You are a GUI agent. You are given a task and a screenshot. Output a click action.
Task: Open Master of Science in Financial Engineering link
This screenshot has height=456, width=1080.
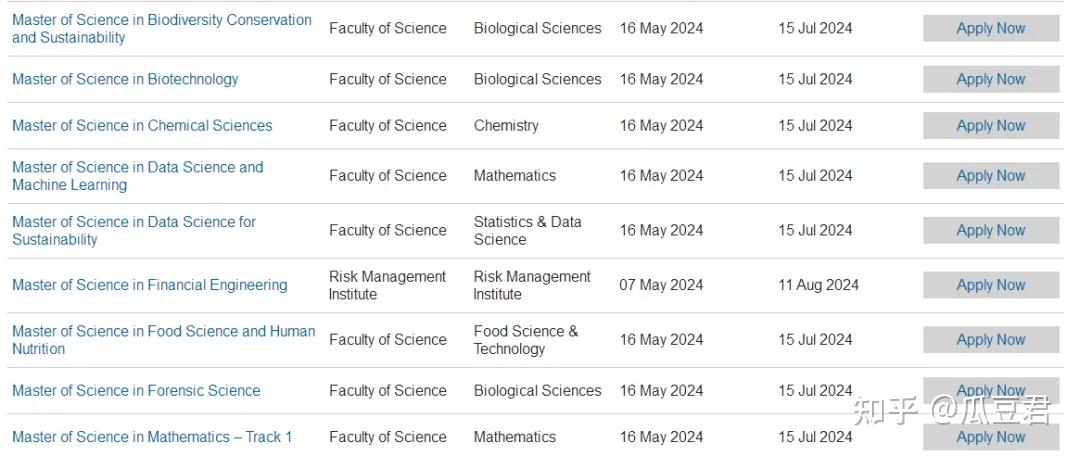pos(149,285)
